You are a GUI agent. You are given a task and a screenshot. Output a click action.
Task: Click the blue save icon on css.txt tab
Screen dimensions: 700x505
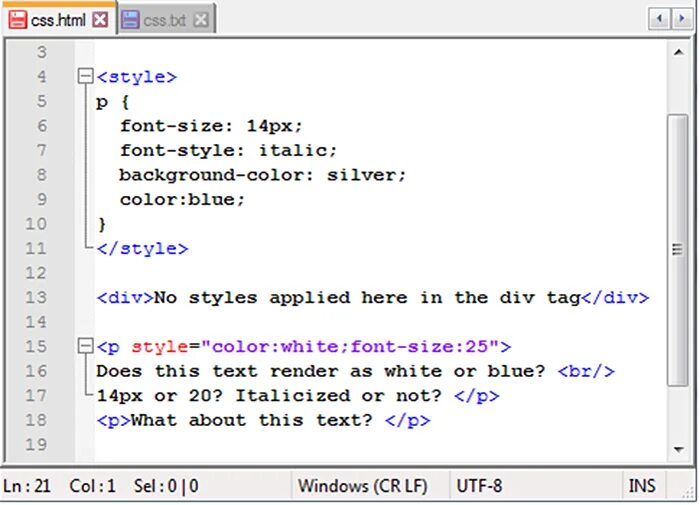coord(130,20)
